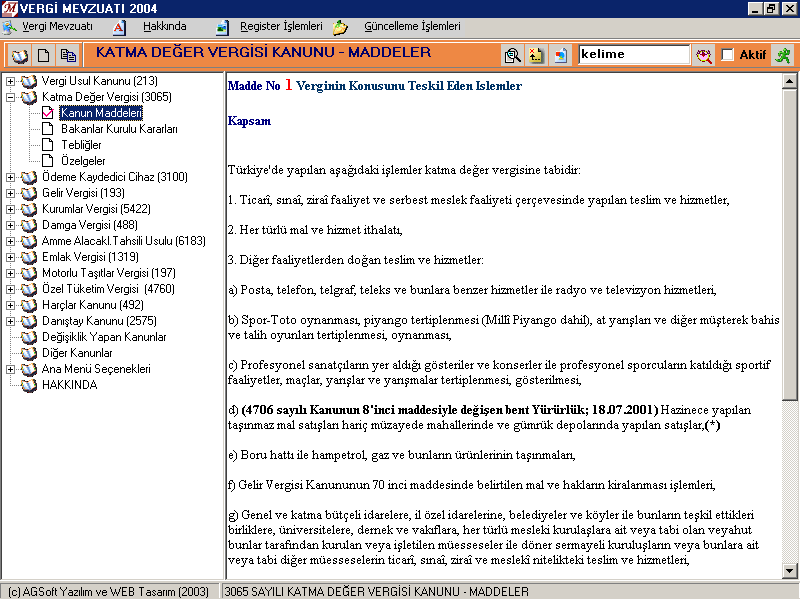Click the document magnifier search icon
The width and height of the screenshot is (800, 600).
pos(512,55)
